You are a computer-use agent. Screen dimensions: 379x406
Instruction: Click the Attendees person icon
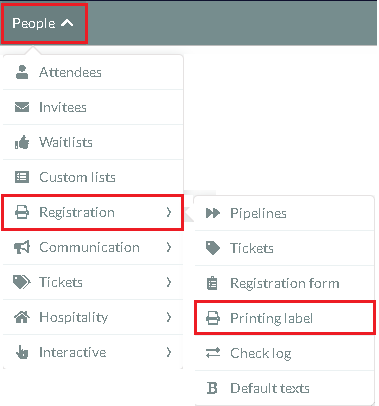pos(22,72)
